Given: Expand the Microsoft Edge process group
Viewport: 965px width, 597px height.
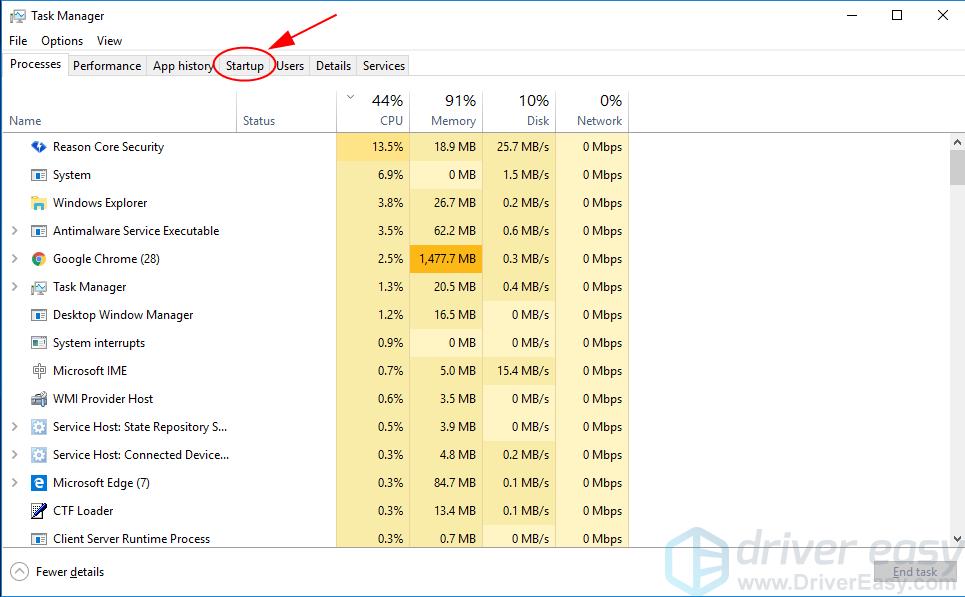Looking at the screenshot, I should coord(15,483).
